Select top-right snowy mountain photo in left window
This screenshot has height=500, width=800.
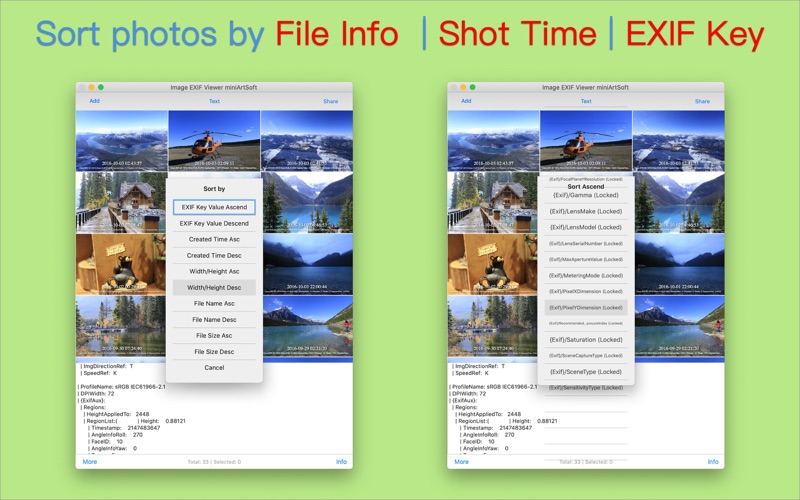tap(307, 141)
